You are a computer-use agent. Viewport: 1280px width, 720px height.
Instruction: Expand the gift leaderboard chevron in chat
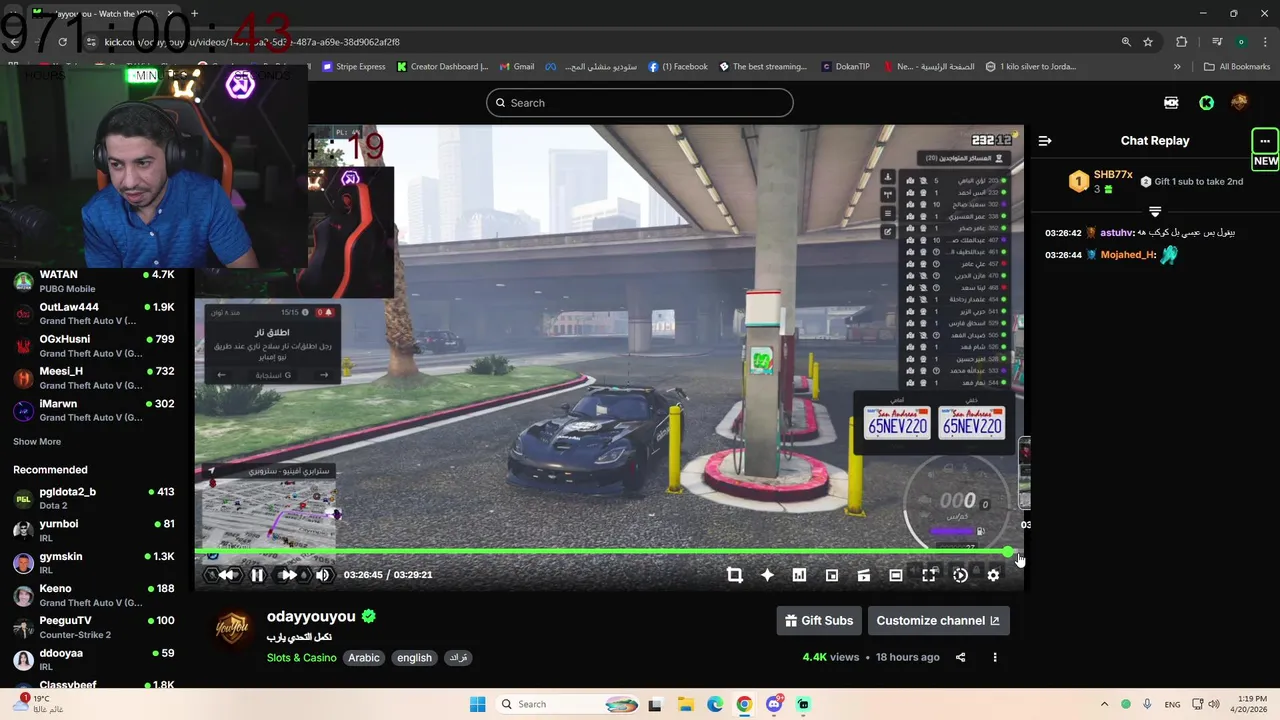[1155, 212]
